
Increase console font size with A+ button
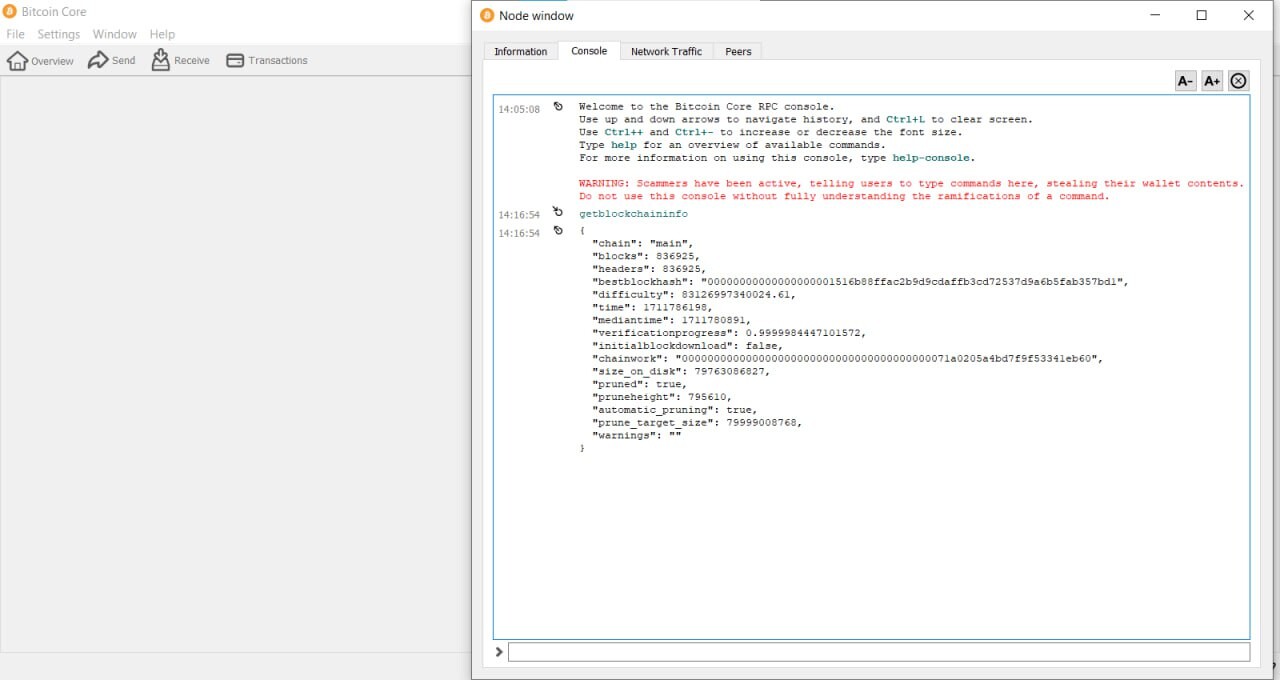tap(1212, 81)
